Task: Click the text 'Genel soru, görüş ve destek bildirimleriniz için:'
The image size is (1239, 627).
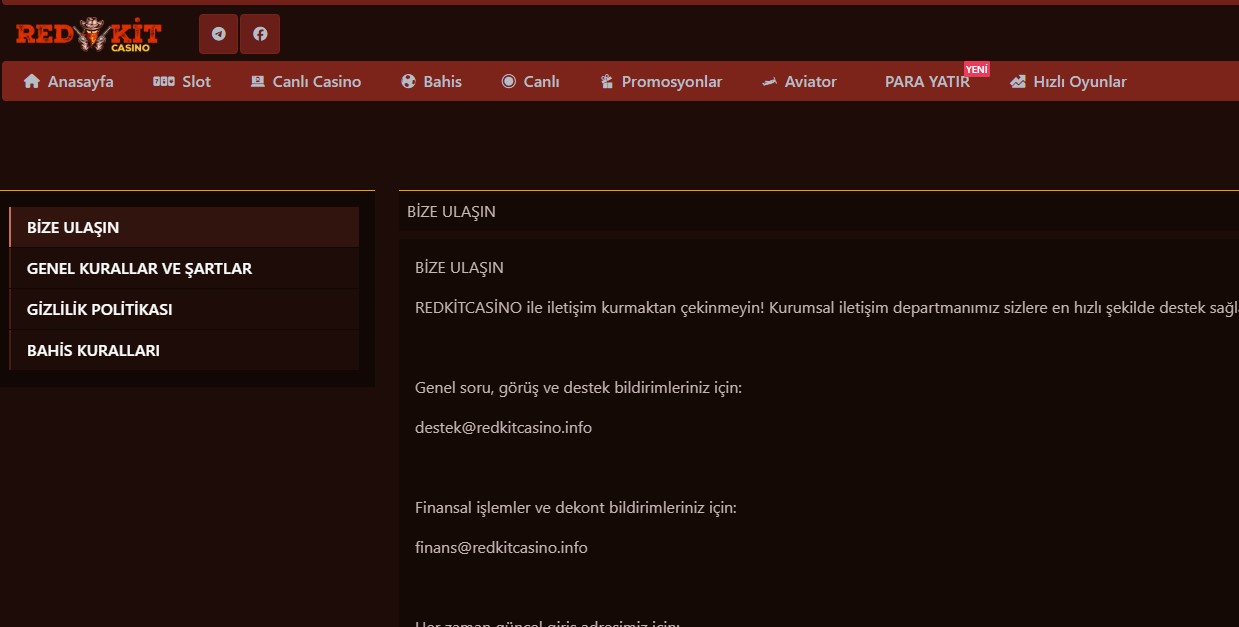Action: coord(578,388)
